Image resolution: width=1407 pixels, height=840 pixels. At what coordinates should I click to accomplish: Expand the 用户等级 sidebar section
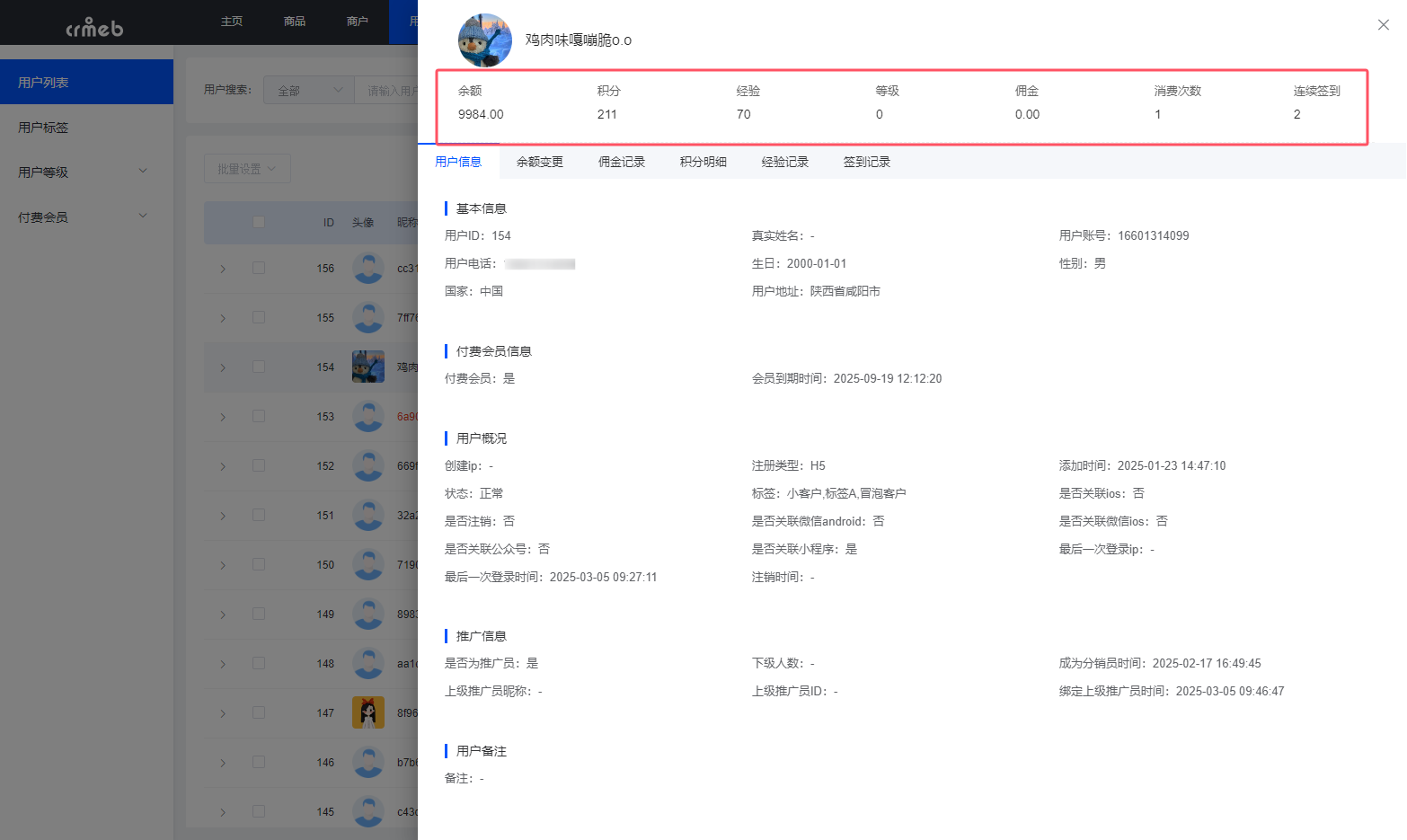pos(81,171)
